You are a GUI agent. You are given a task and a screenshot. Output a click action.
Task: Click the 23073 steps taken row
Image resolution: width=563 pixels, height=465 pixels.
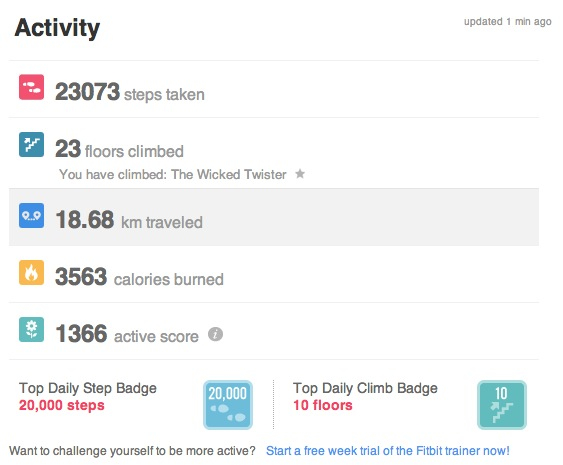[x=274, y=89]
